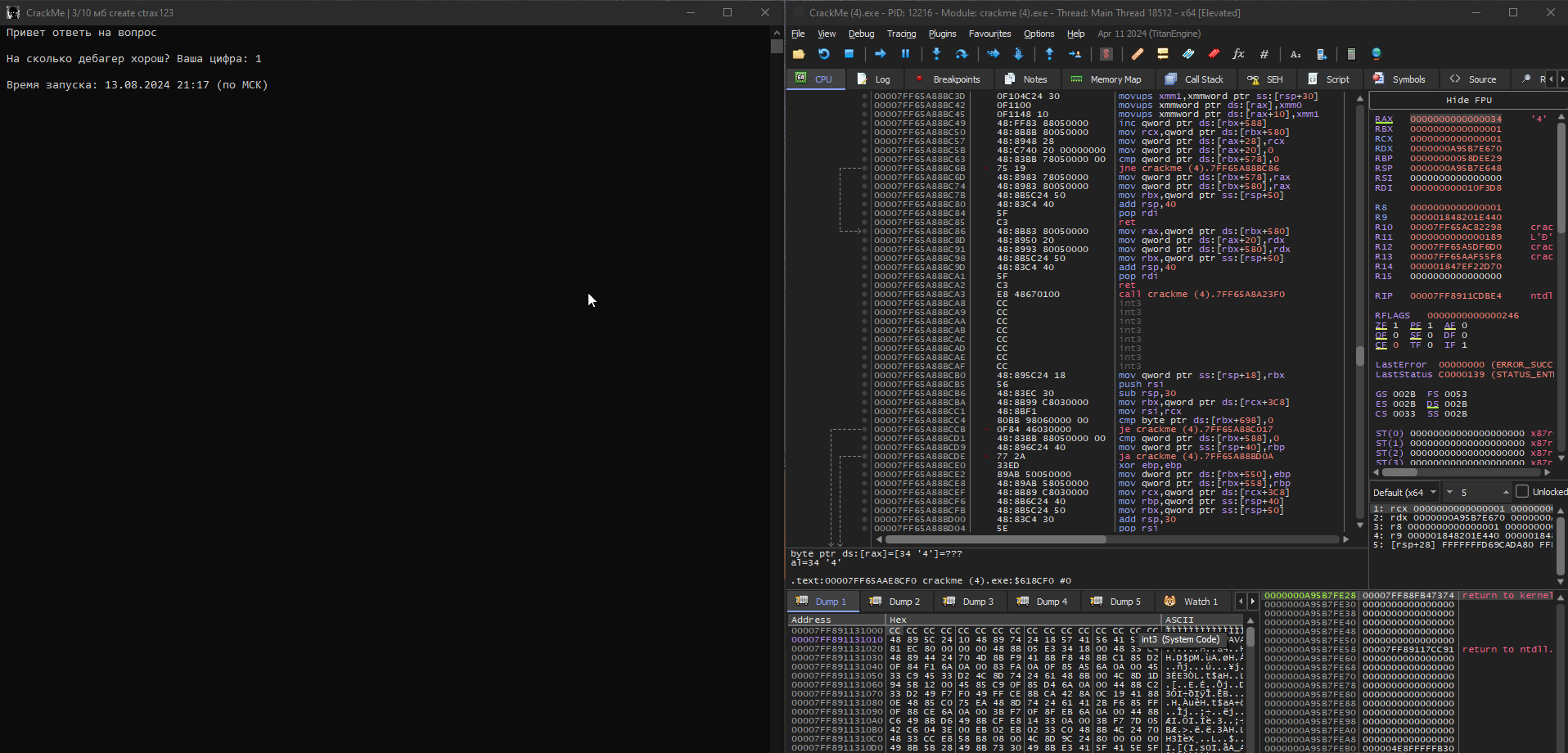Viewport: 1568px width, 753px height.
Task: Open the Favourites menu
Action: coord(989,34)
